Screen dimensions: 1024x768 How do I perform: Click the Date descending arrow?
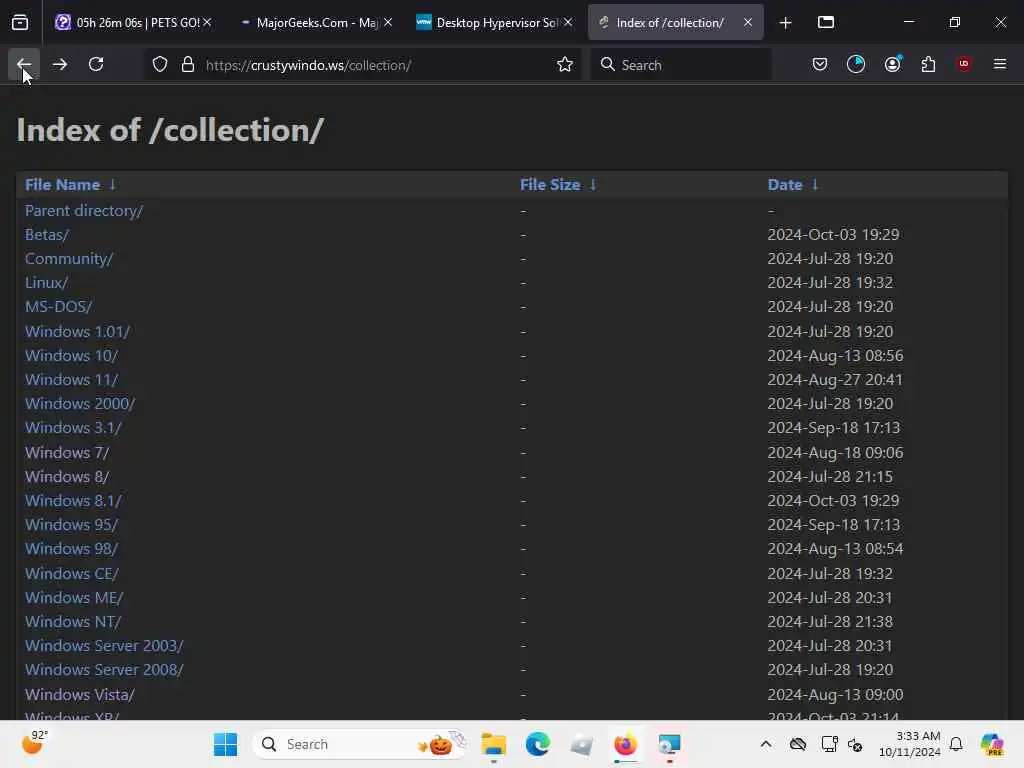click(814, 185)
